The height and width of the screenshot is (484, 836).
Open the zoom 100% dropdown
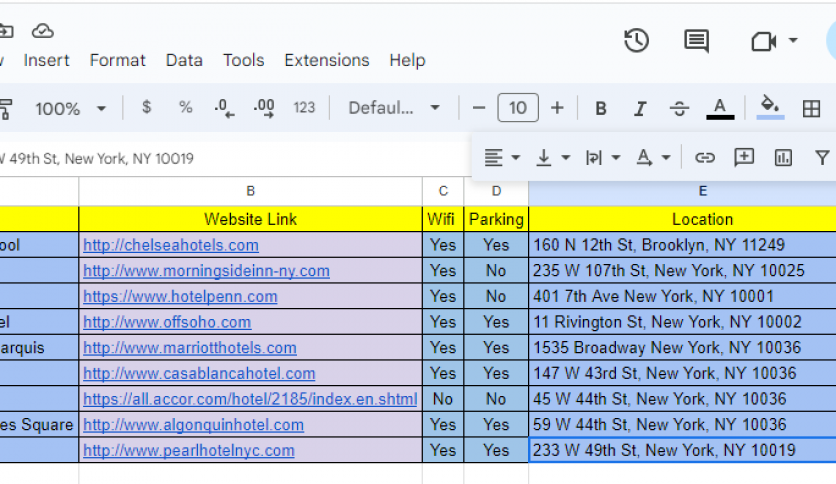(70, 109)
